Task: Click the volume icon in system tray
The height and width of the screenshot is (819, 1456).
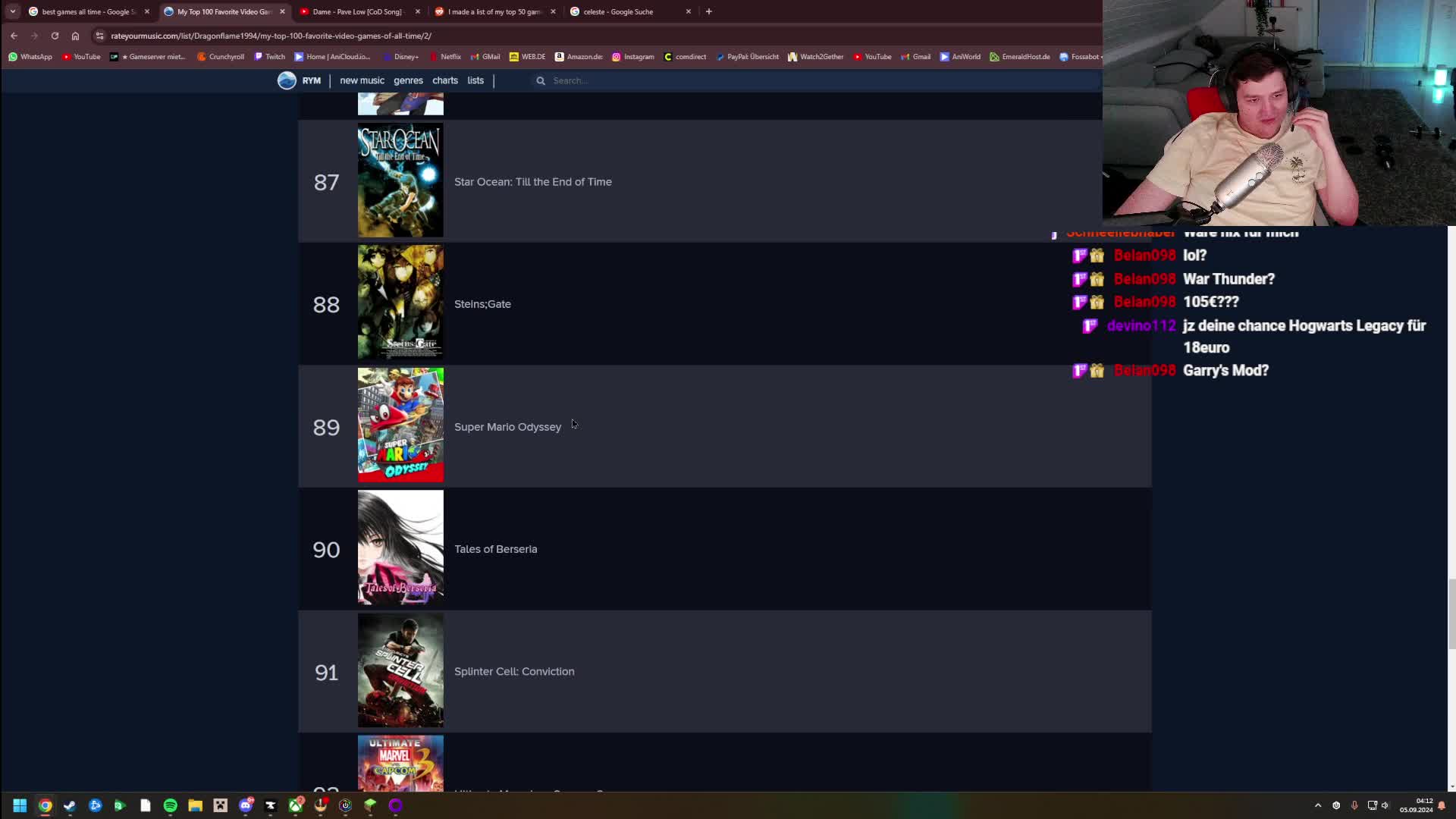Action: [1385, 805]
